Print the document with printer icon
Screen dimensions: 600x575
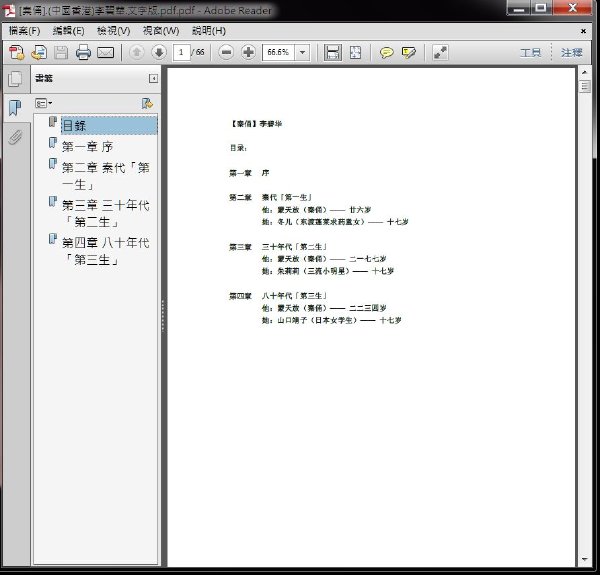pyautogui.click(x=83, y=52)
